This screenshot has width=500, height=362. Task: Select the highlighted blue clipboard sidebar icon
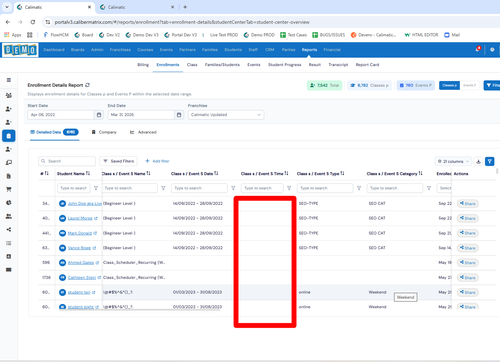[9, 136]
